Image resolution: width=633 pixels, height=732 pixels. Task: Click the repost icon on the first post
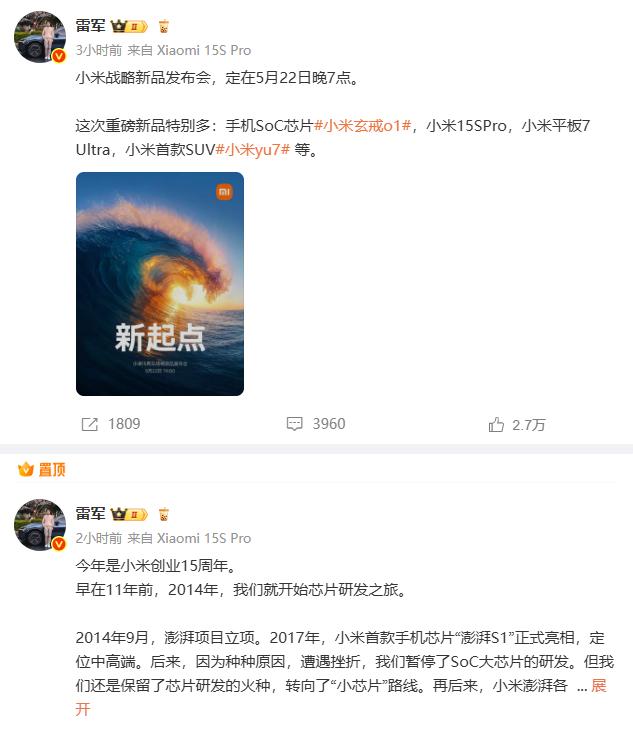tap(90, 424)
